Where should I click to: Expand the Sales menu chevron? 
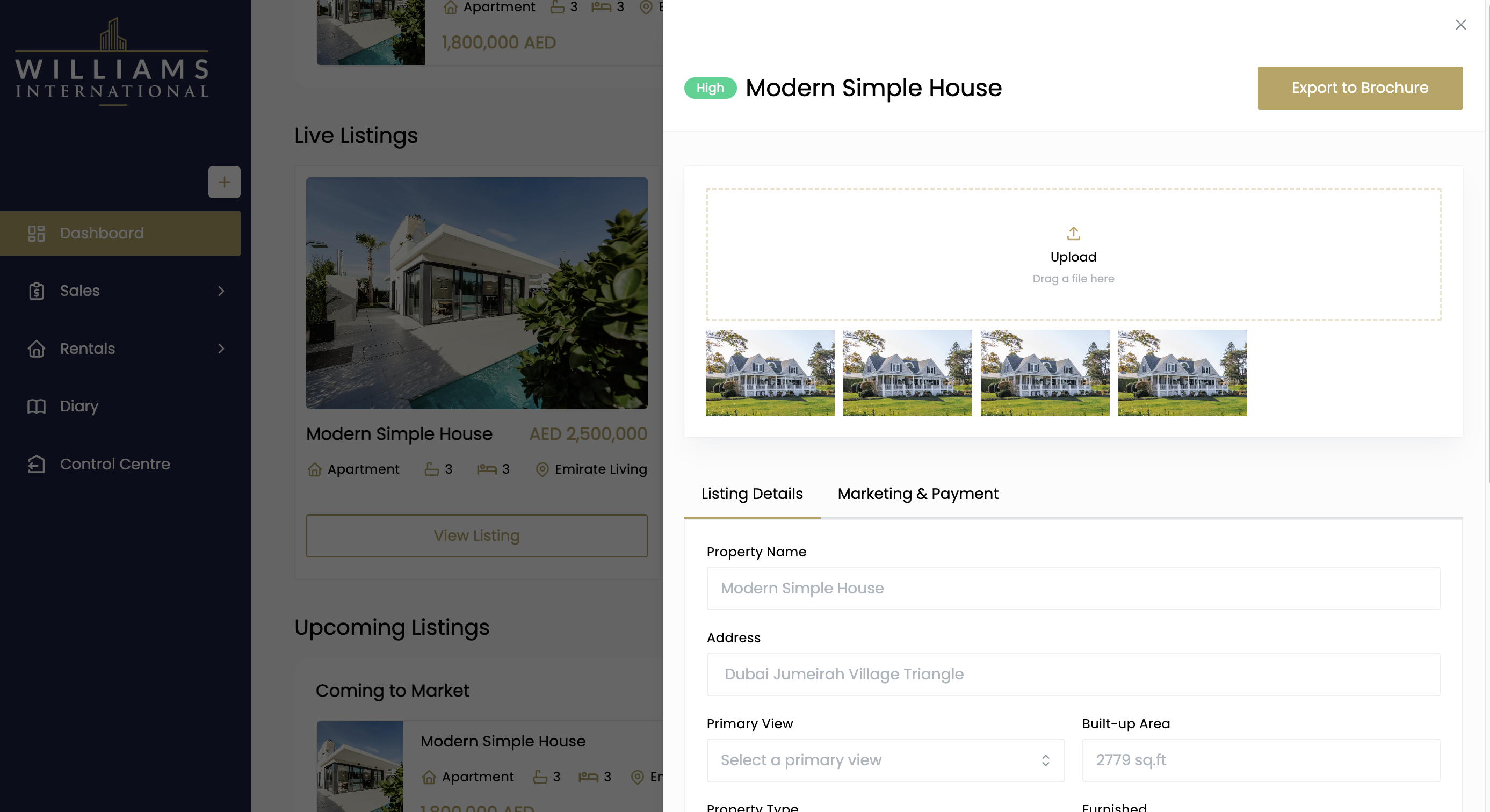tap(221, 291)
